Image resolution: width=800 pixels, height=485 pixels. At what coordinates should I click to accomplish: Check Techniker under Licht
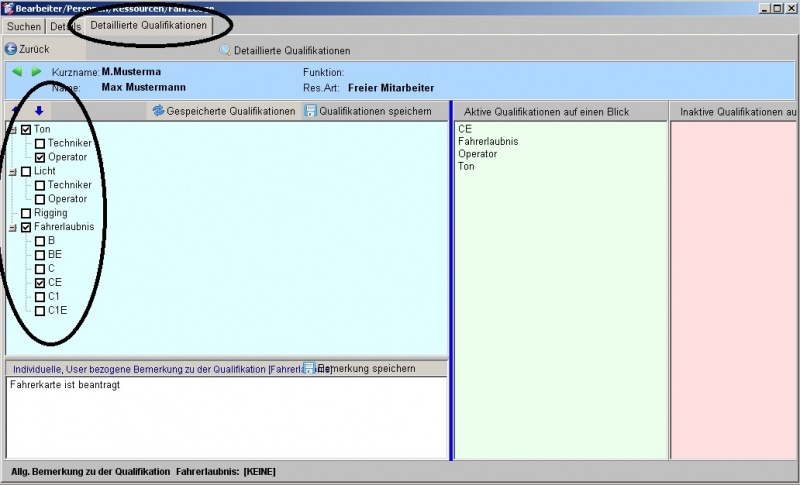pyautogui.click(x=40, y=186)
